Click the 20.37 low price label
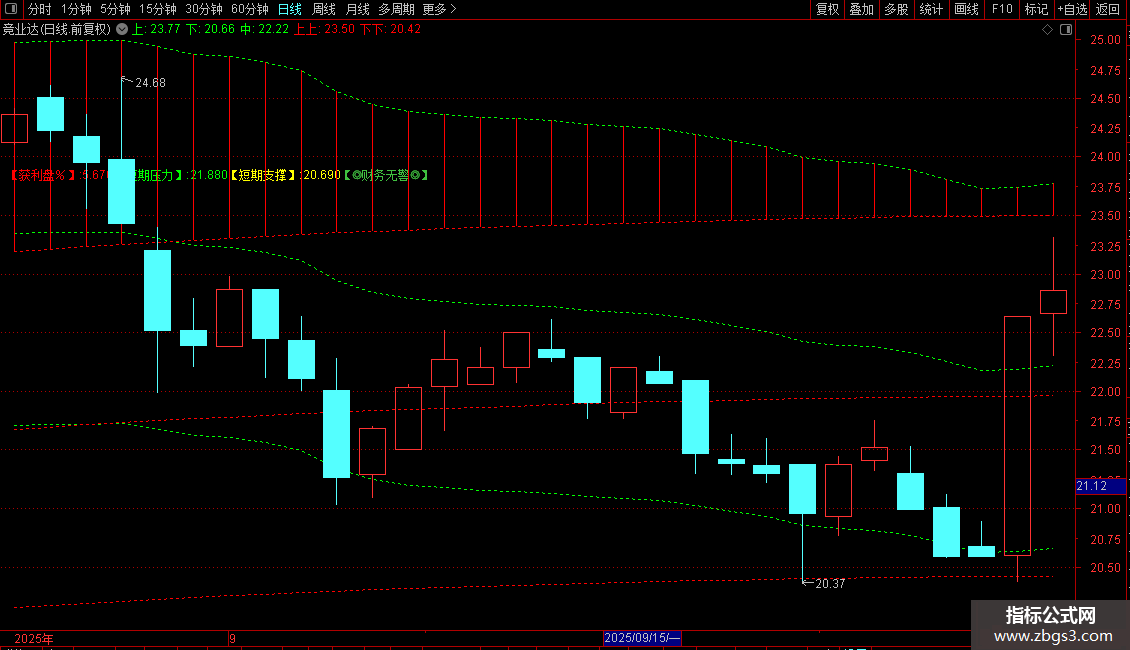 (x=829, y=584)
